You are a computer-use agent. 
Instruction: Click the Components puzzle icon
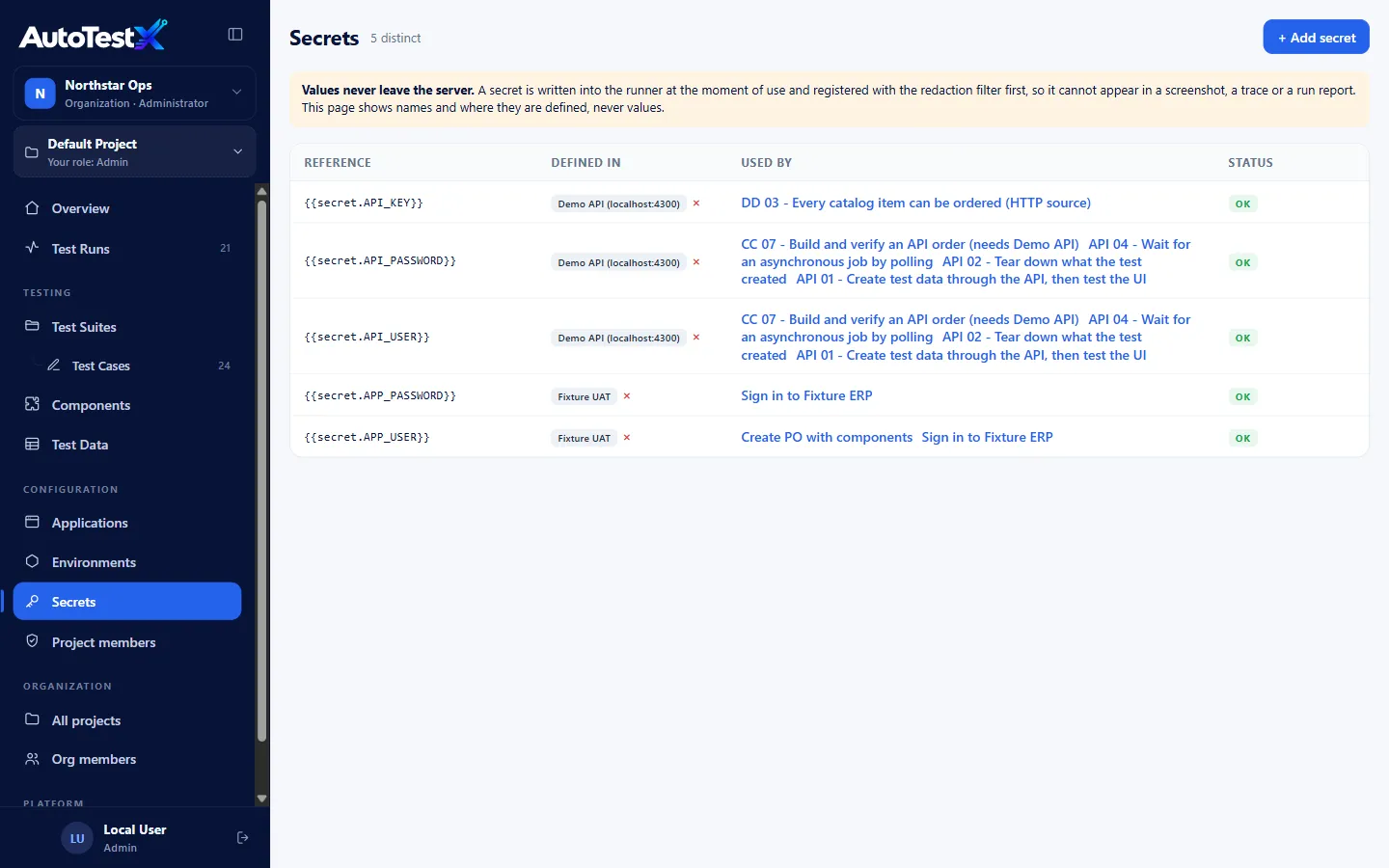tap(32, 404)
